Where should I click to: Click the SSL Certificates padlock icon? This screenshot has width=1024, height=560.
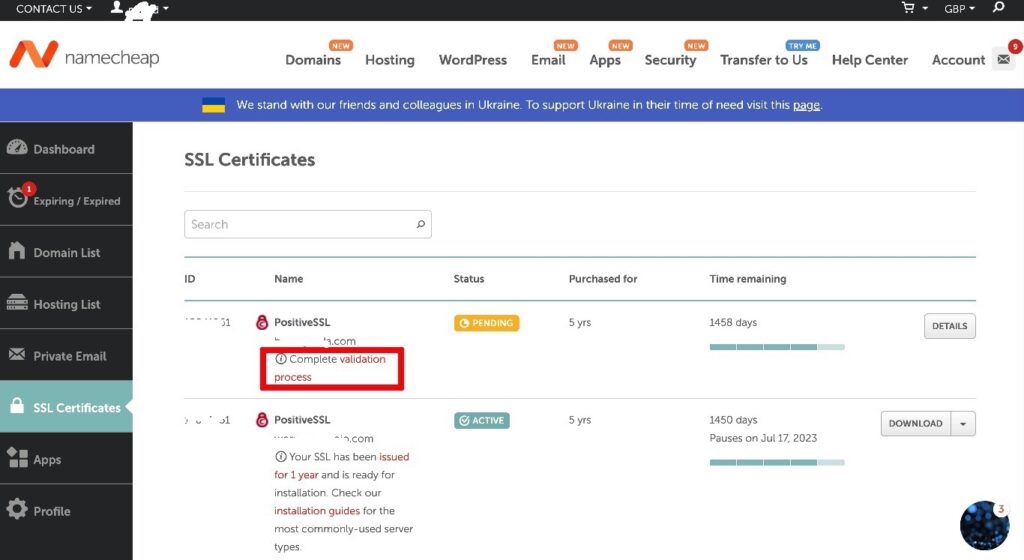17,405
